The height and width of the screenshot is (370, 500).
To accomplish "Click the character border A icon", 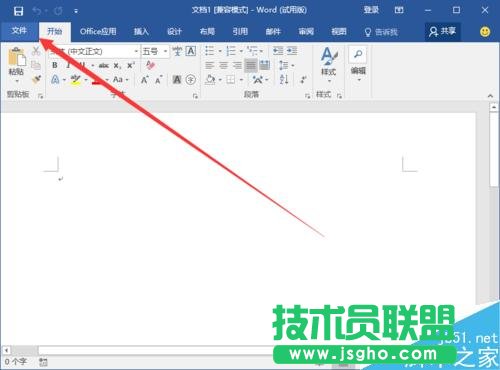I will point(191,51).
